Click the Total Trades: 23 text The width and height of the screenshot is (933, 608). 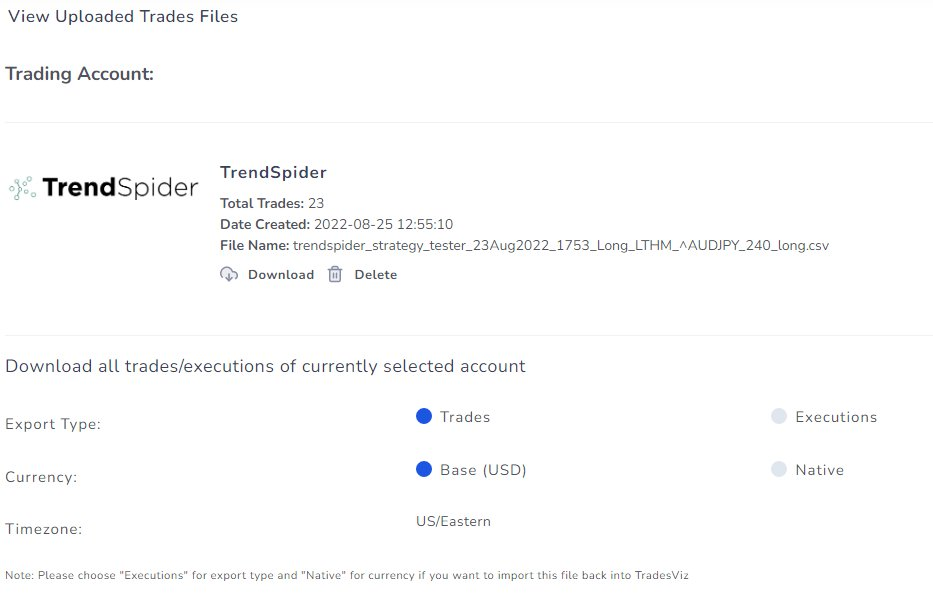(x=272, y=203)
